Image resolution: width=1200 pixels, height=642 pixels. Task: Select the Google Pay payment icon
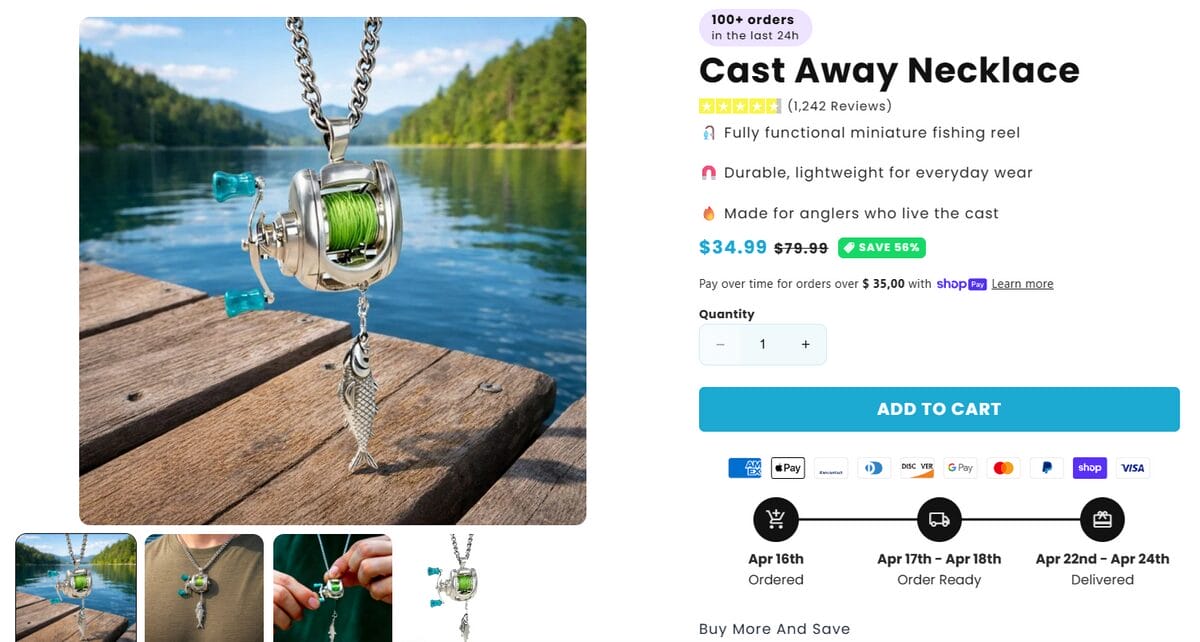click(x=959, y=467)
